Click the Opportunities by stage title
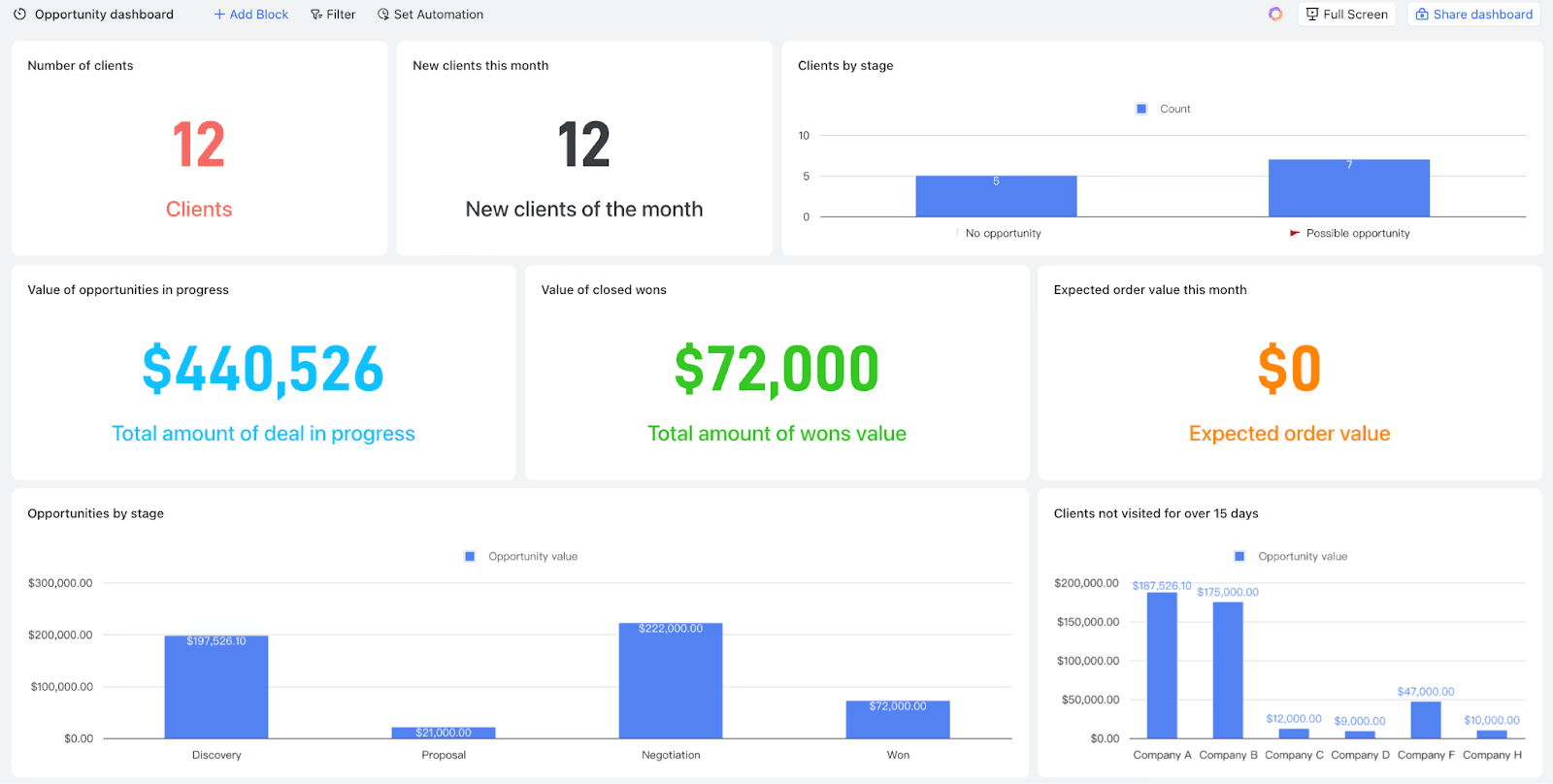Screen dimensions: 1553x784 point(95,513)
